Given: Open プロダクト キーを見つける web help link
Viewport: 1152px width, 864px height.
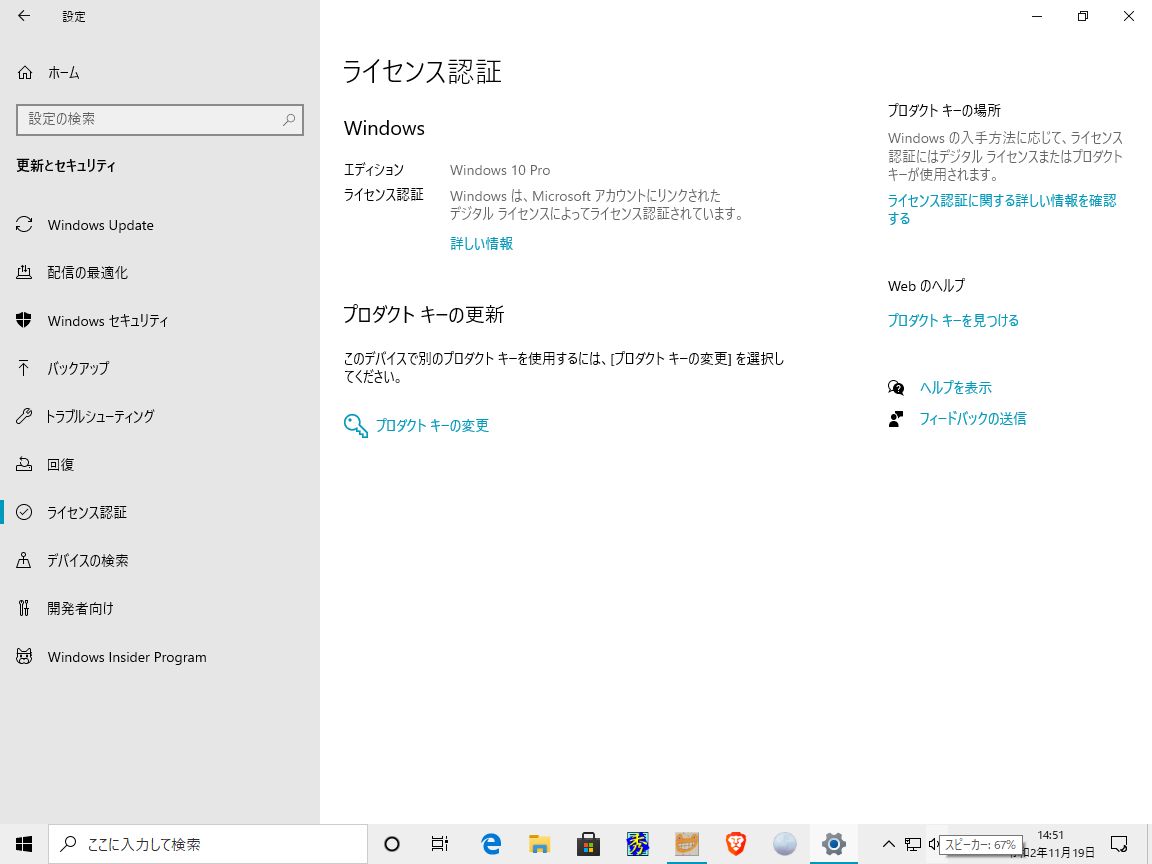Looking at the screenshot, I should pos(953,320).
